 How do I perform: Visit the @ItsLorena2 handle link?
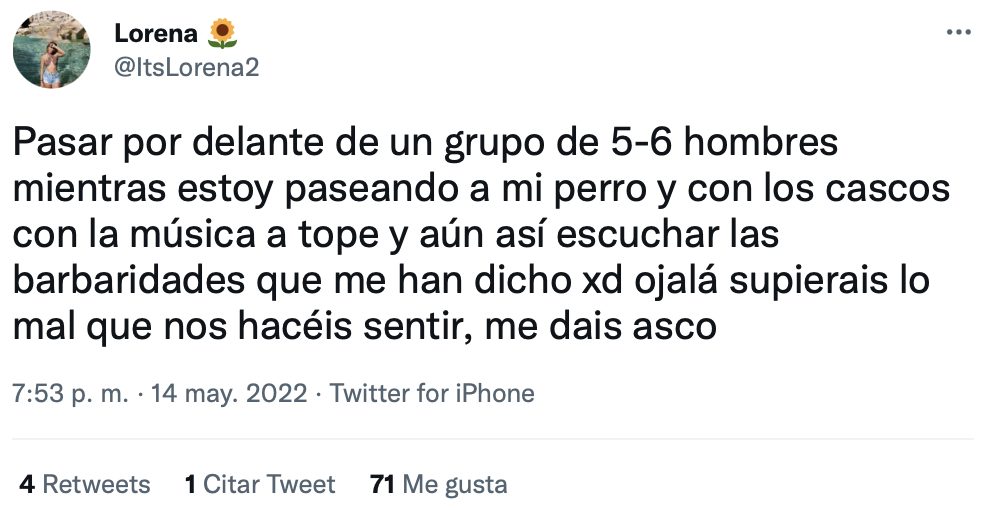pyautogui.click(x=187, y=65)
